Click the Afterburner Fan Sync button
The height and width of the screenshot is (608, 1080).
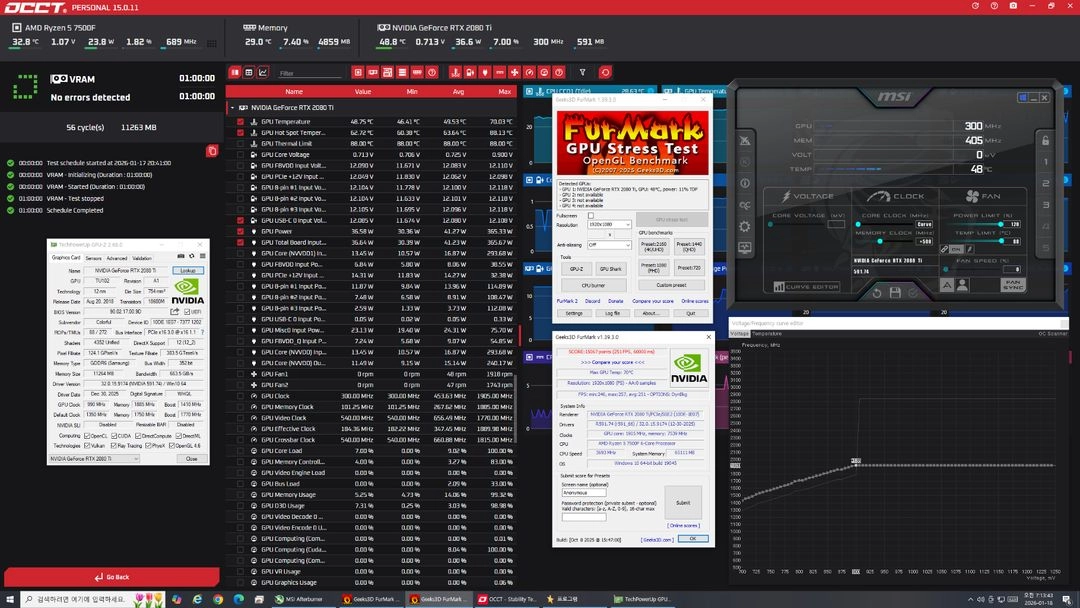pos(1013,285)
